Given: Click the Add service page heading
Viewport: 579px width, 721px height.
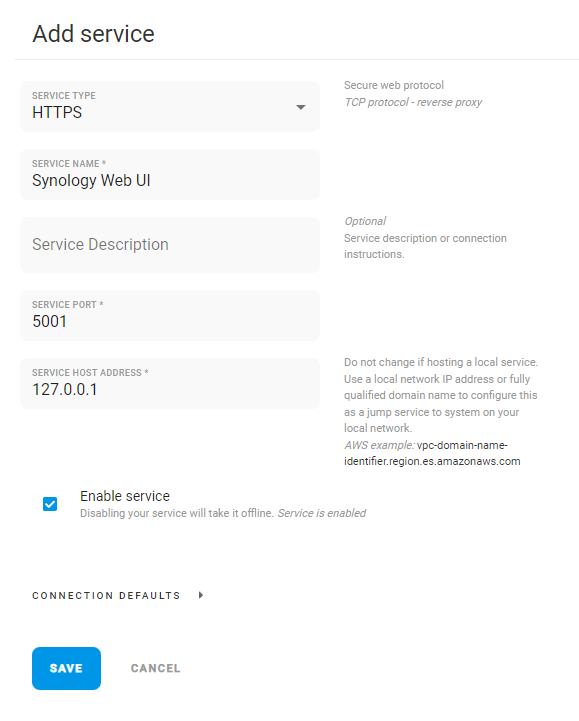Looking at the screenshot, I should coord(93,34).
